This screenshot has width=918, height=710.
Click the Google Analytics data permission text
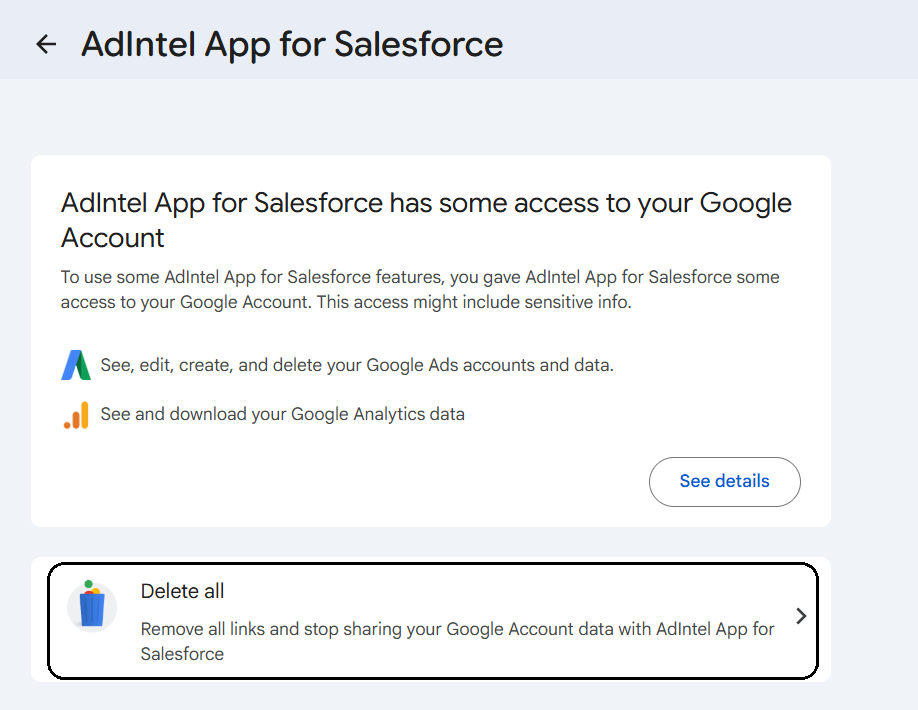pyautogui.click(x=283, y=414)
